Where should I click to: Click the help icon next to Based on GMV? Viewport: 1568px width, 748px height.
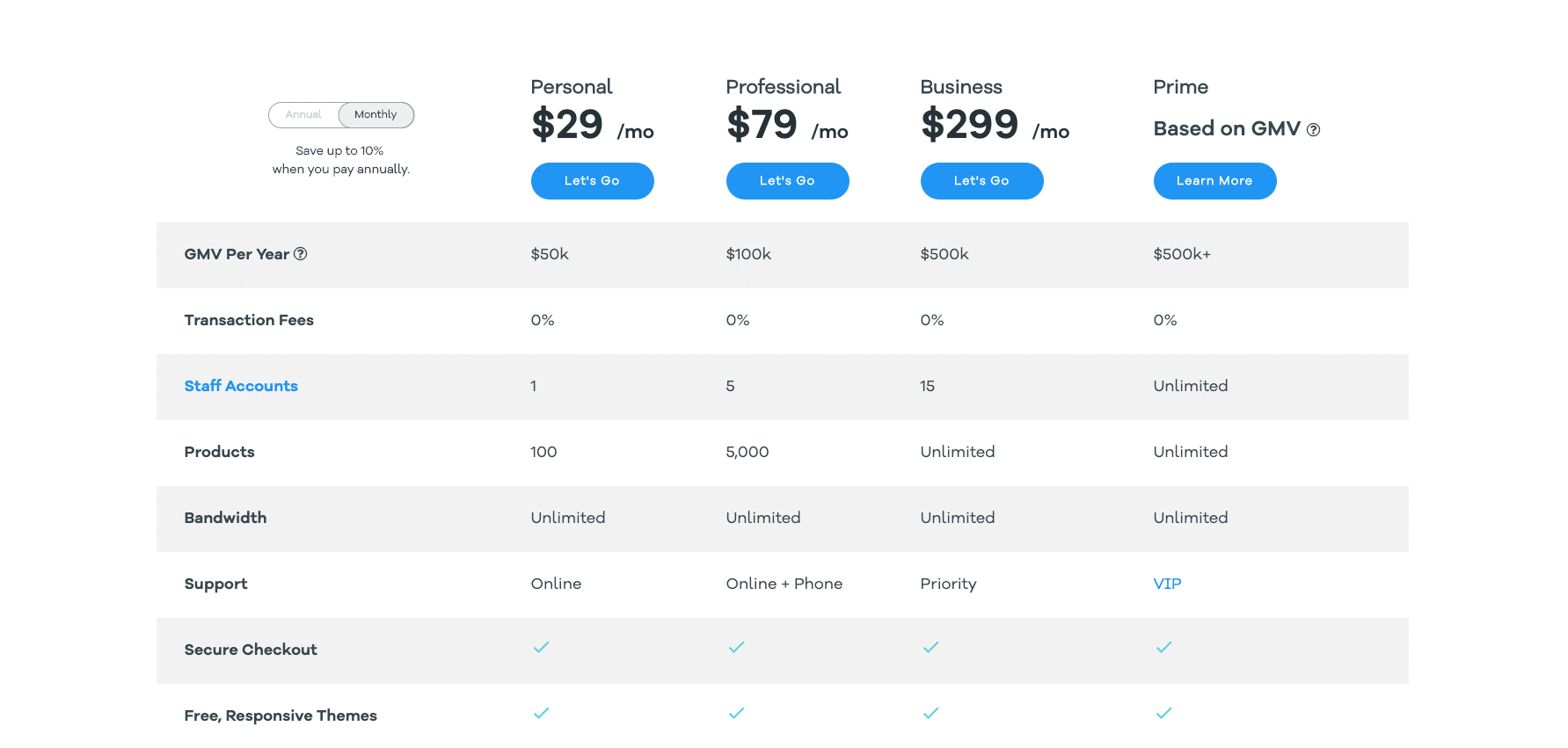pyautogui.click(x=1314, y=129)
